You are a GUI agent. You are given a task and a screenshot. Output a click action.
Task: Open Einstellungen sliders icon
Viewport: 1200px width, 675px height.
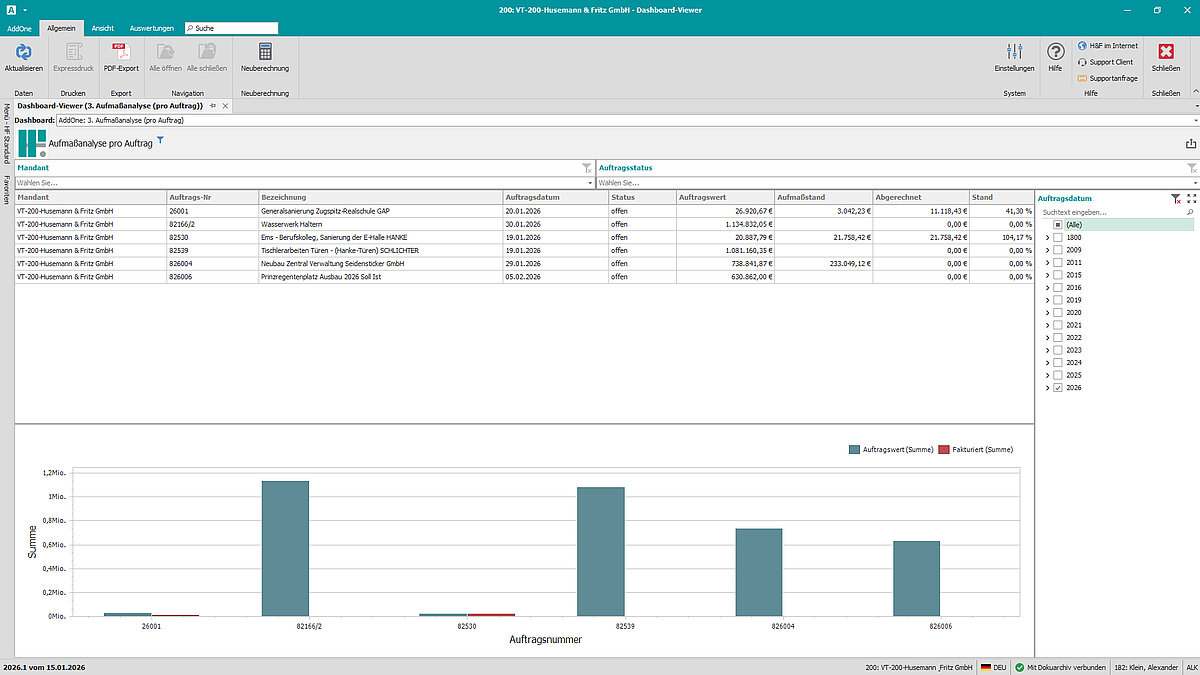(x=1014, y=52)
